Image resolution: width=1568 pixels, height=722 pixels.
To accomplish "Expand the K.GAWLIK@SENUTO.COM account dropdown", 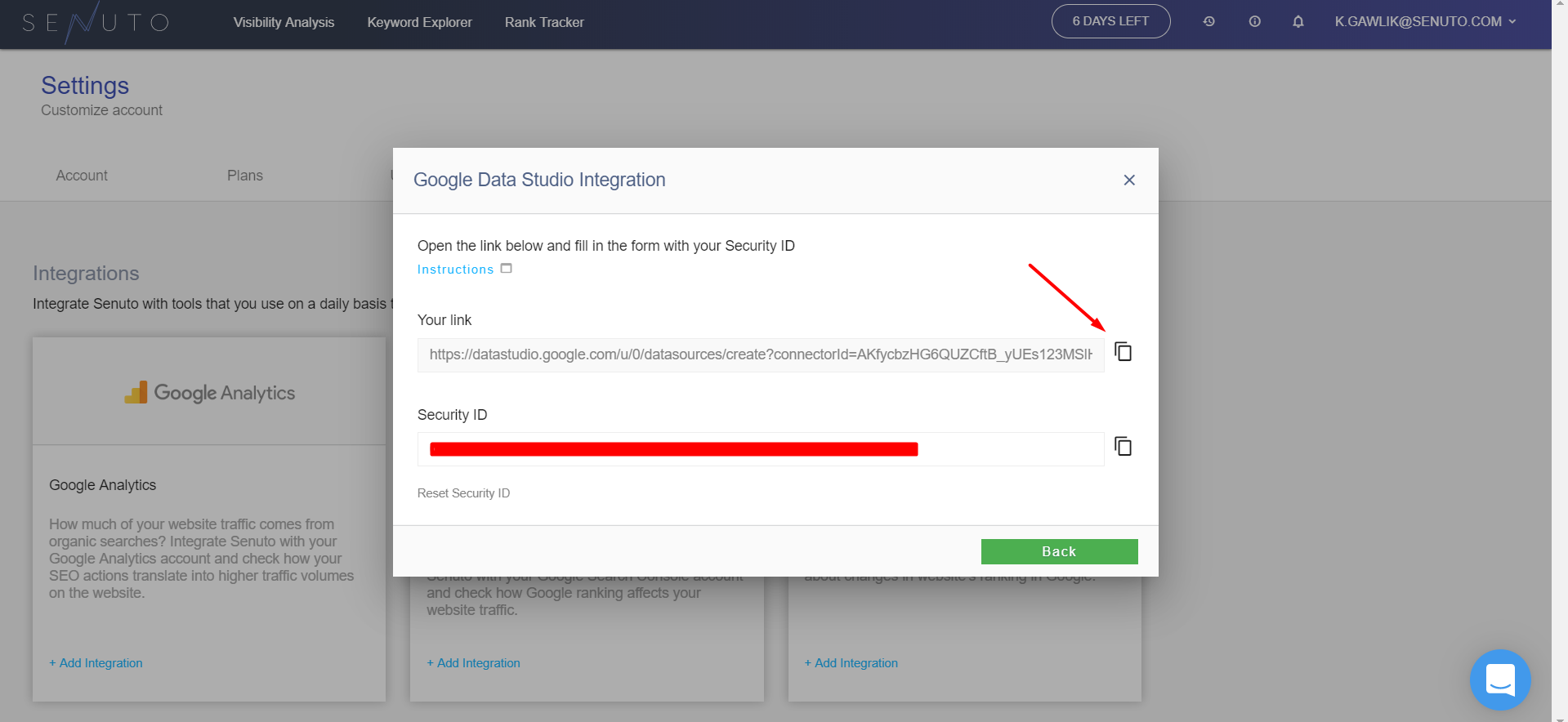I will click(1426, 21).
